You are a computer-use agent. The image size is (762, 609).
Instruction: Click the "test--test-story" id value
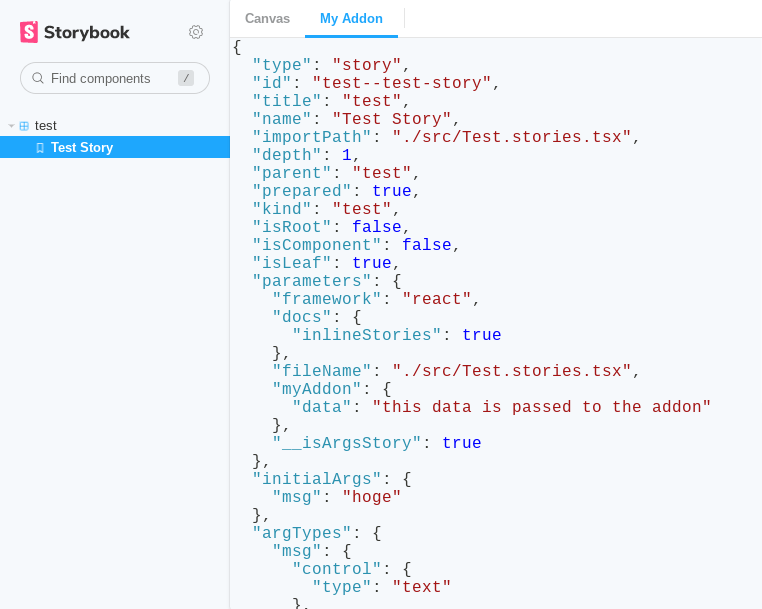(x=401, y=83)
